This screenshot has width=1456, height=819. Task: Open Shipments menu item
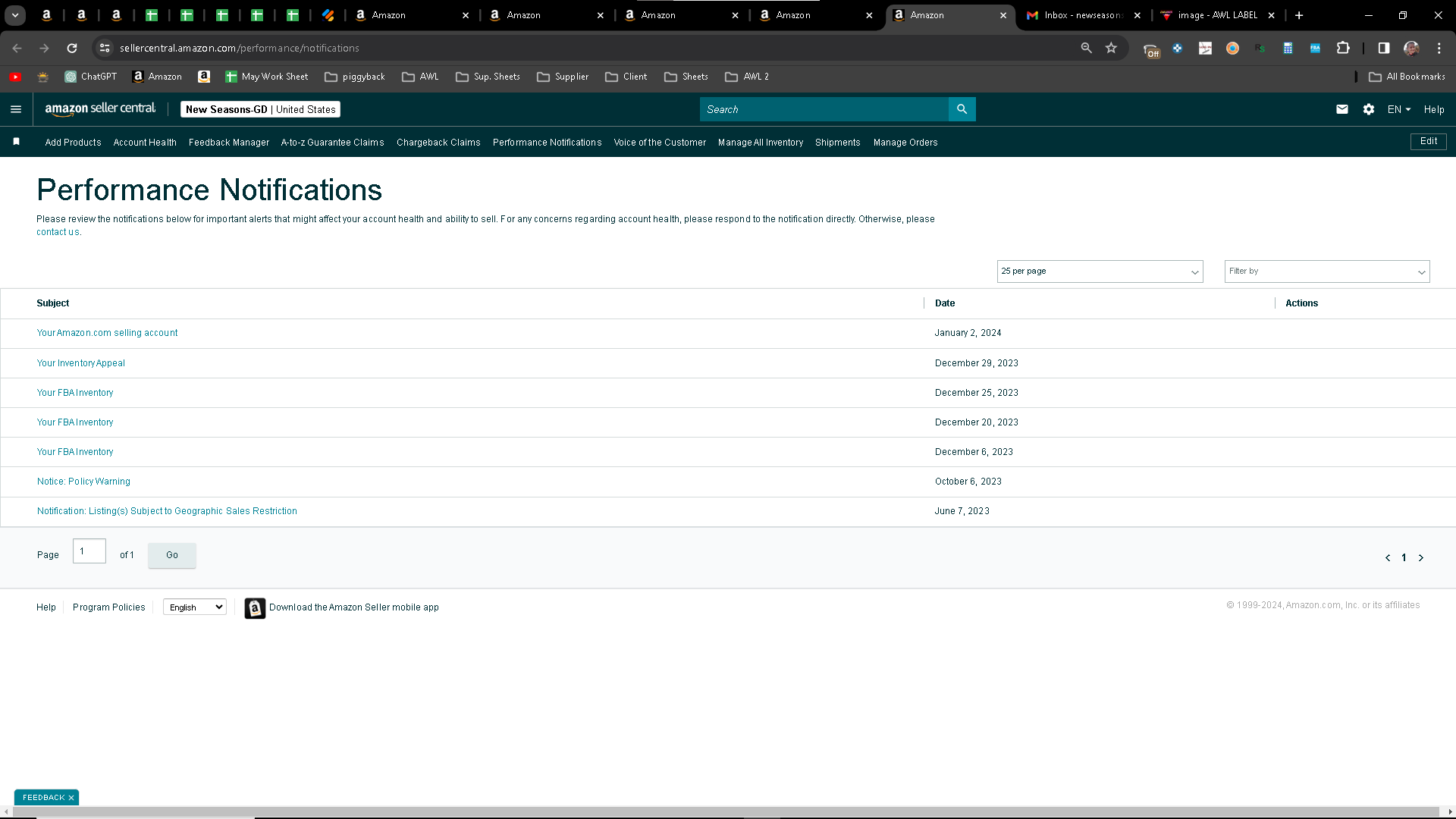click(837, 143)
